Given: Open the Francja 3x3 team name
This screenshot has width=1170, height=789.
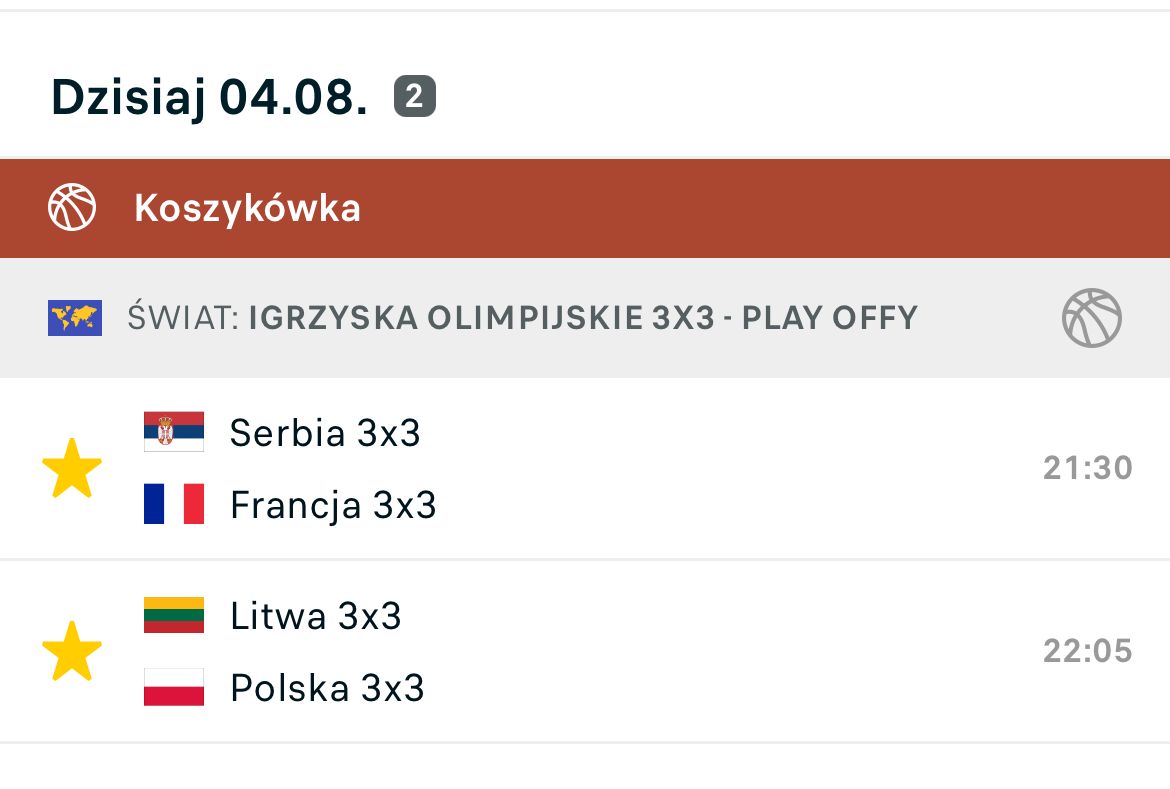Looking at the screenshot, I should (x=333, y=505).
